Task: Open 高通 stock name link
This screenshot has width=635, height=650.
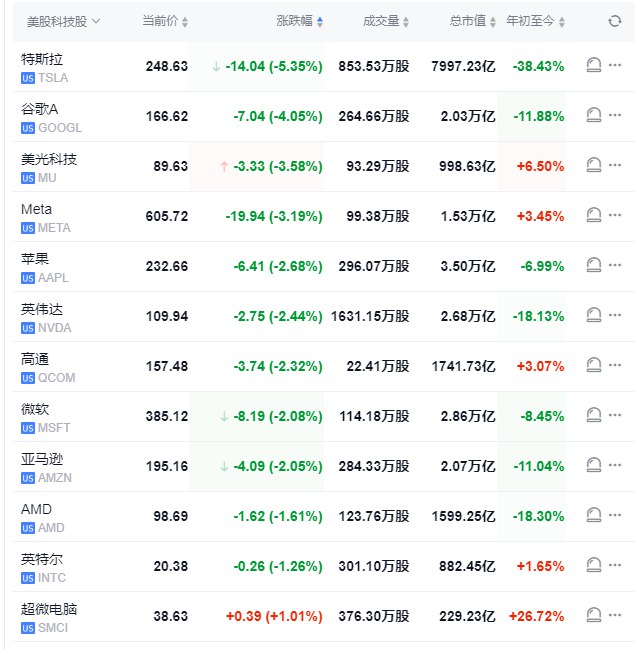Action: 35,359
